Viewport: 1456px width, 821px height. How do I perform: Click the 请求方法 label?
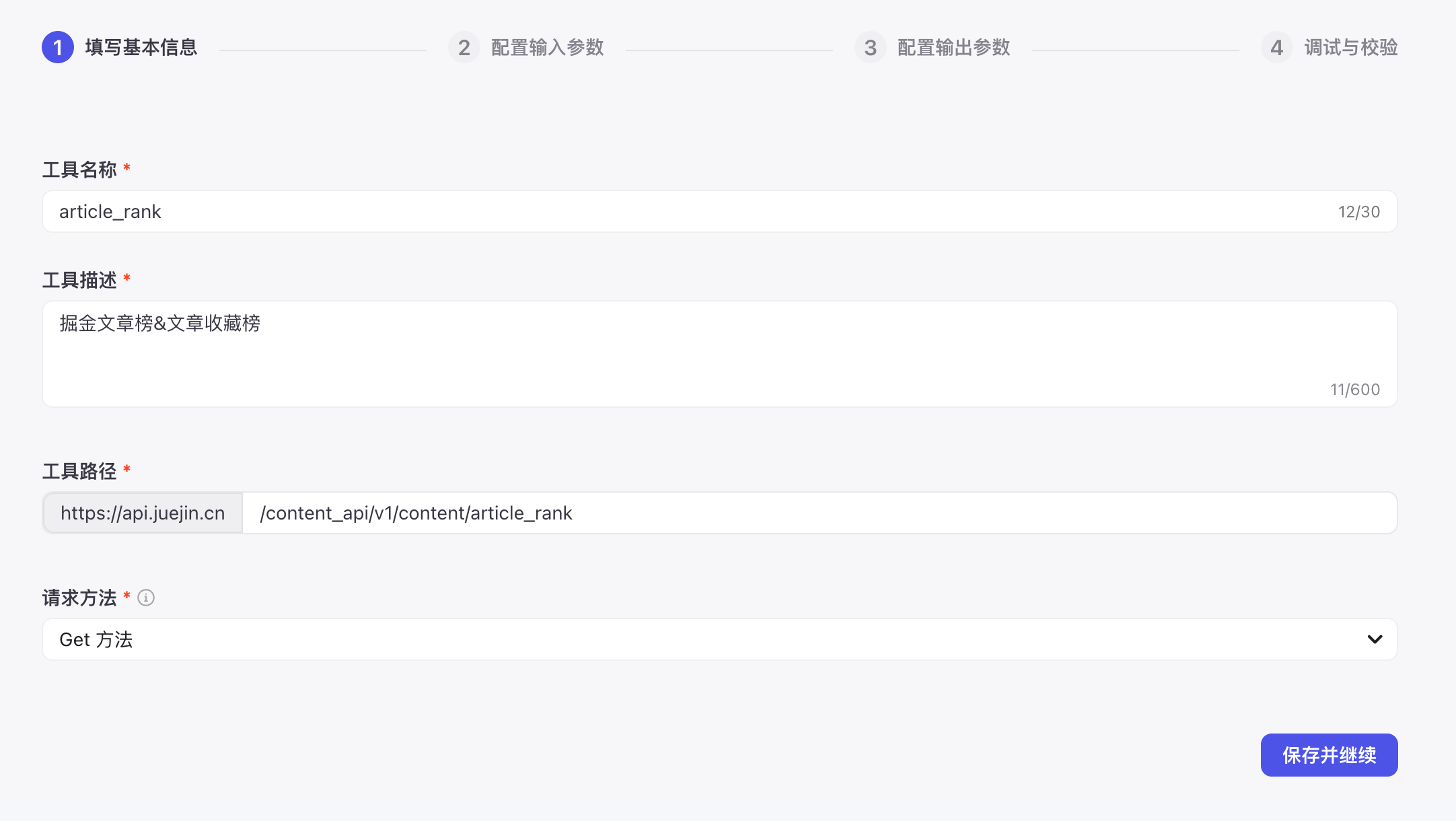pos(79,598)
